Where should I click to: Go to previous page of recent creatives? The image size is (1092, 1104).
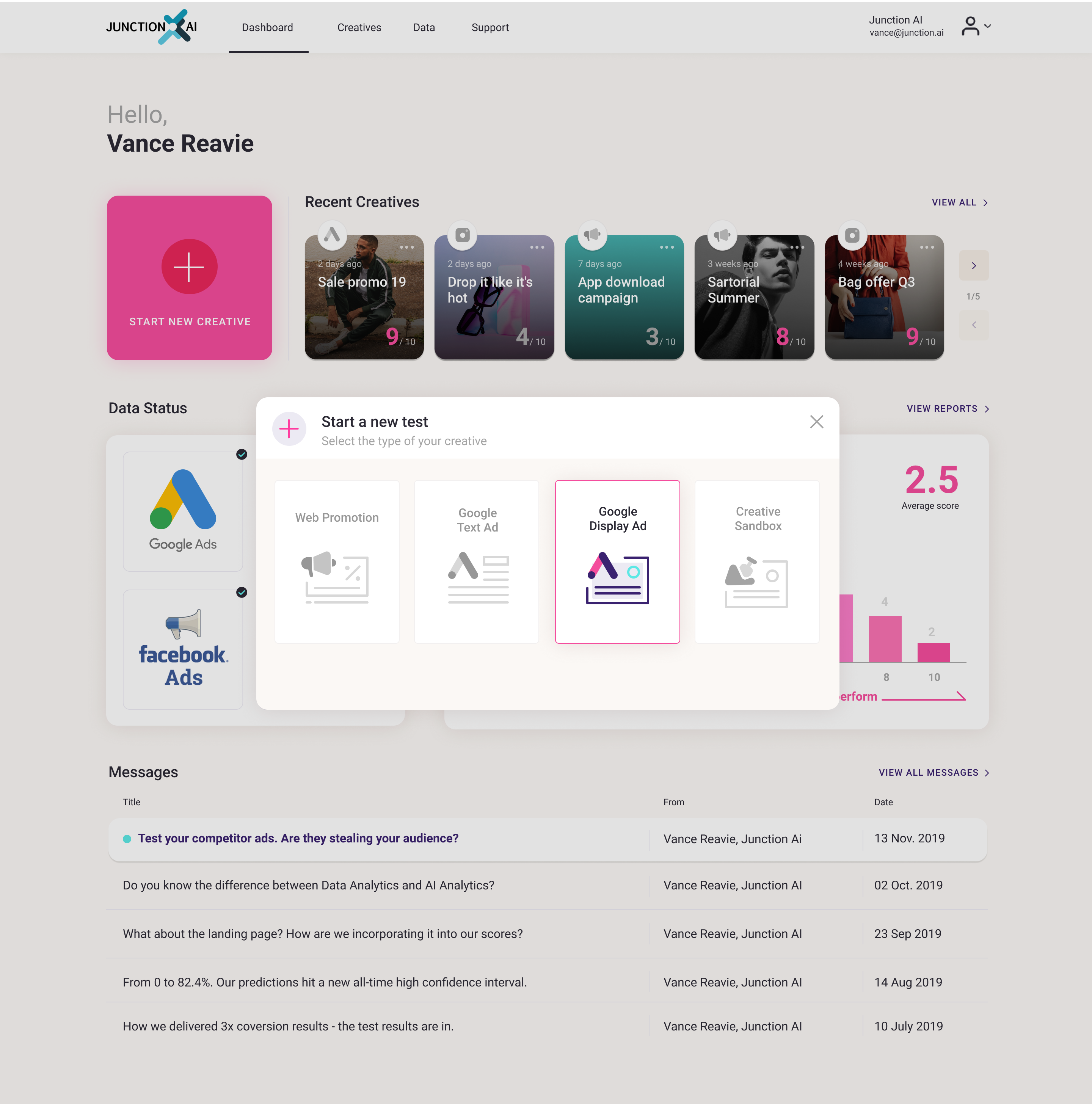[x=974, y=325]
